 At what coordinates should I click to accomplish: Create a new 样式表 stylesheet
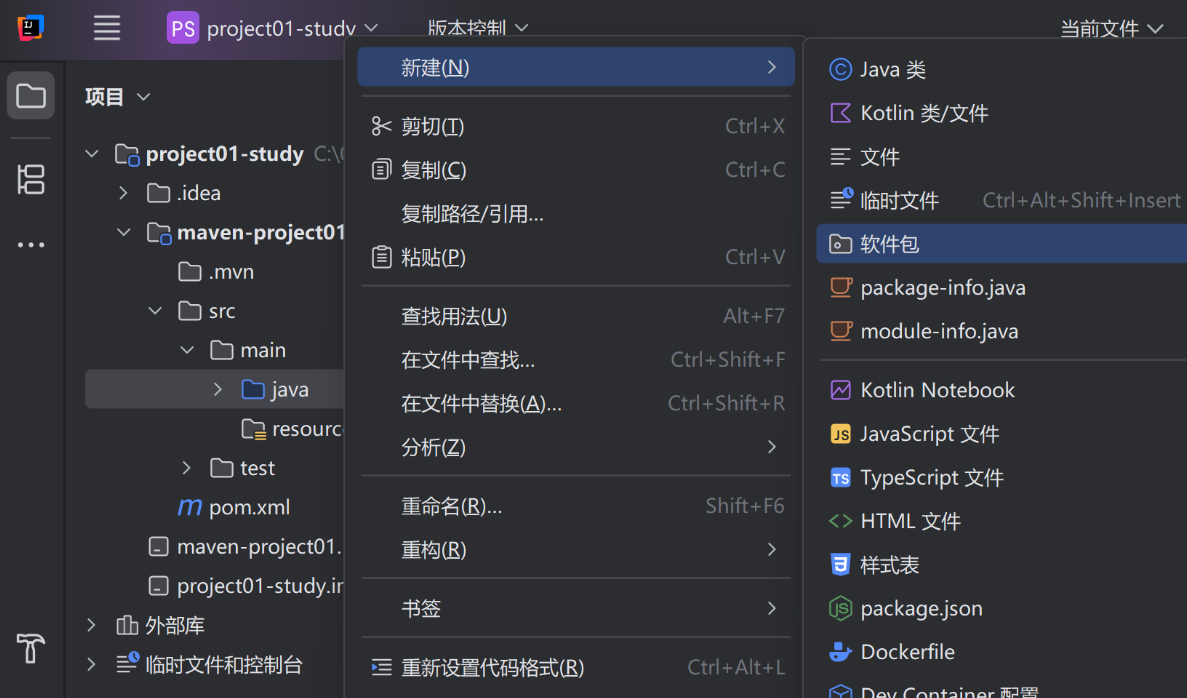pyautogui.click(x=886, y=564)
